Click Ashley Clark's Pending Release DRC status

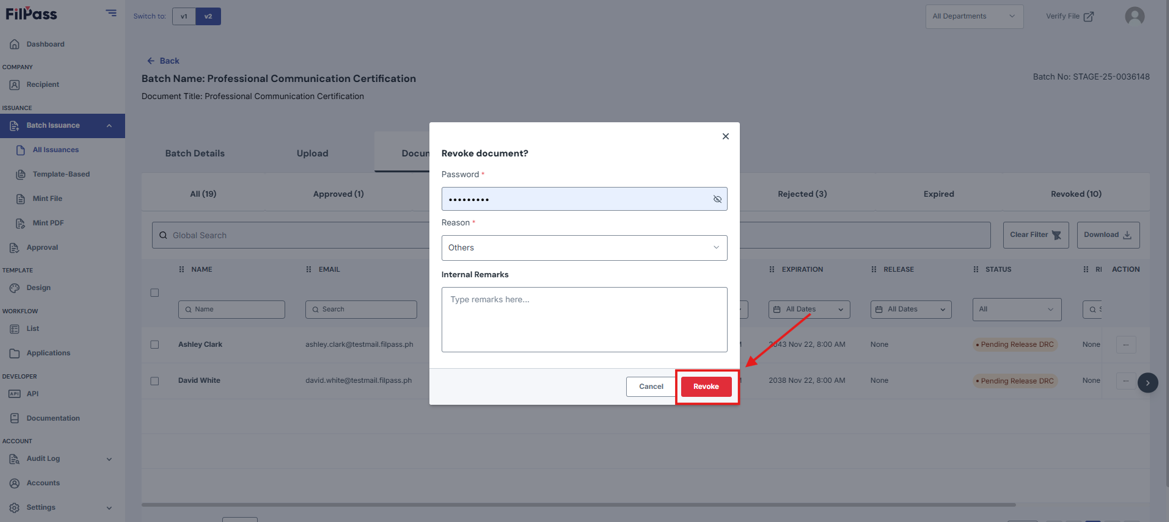tap(1015, 345)
